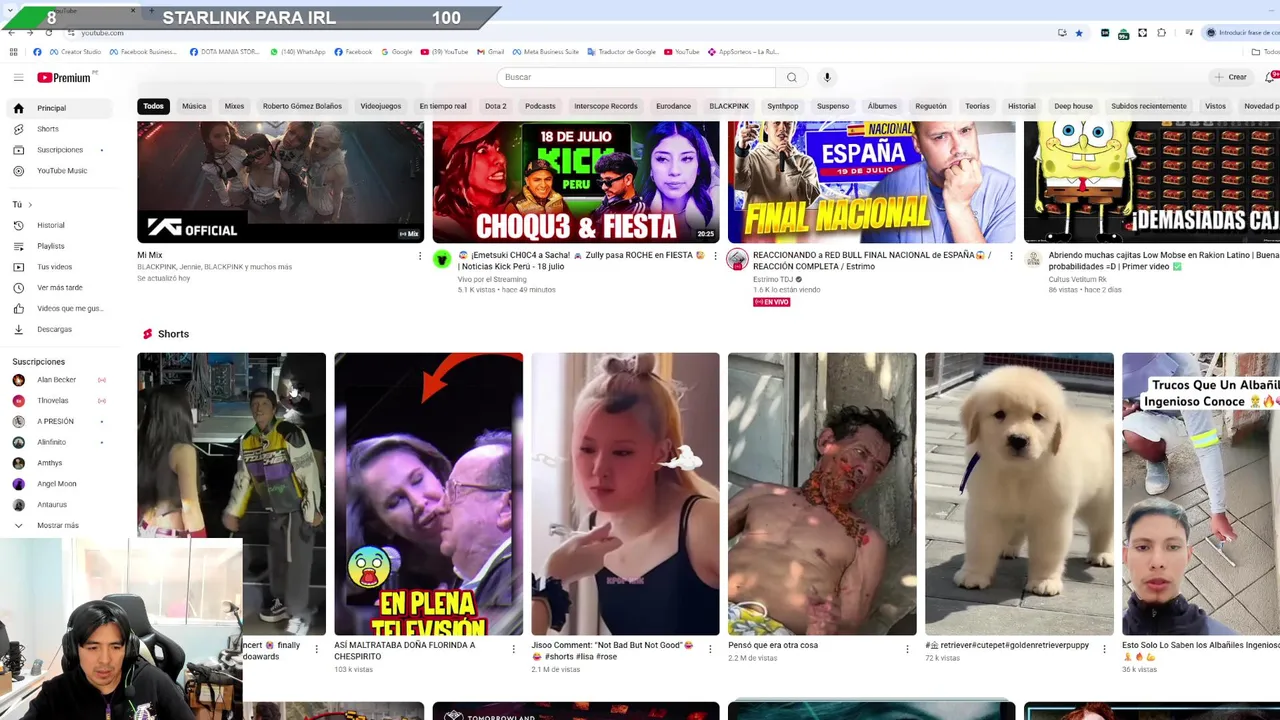Open the SpongeBob cajitas video thumbnail
Viewport: 1280px width, 720px height.
coord(1152,182)
